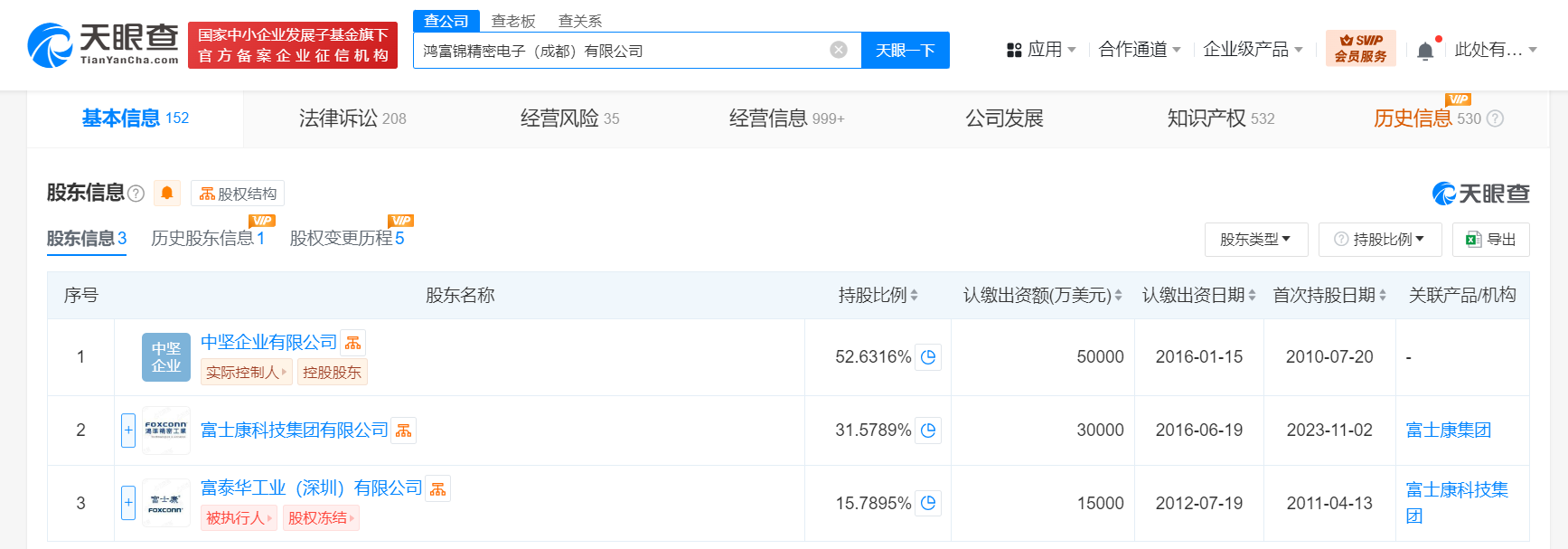Image resolution: width=1568 pixels, height=549 pixels.
Task: Switch to the 法律诉讼 tab
Action: (352, 118)
